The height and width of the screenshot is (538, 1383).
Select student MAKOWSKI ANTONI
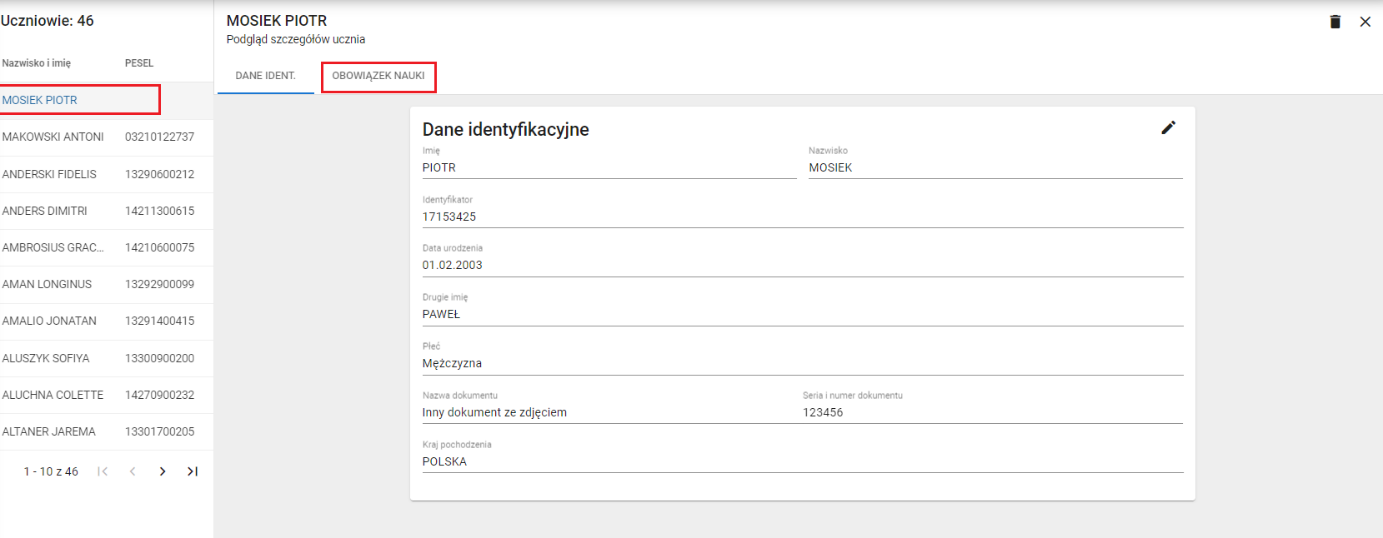pyautogui.click(x=53, y=137)
